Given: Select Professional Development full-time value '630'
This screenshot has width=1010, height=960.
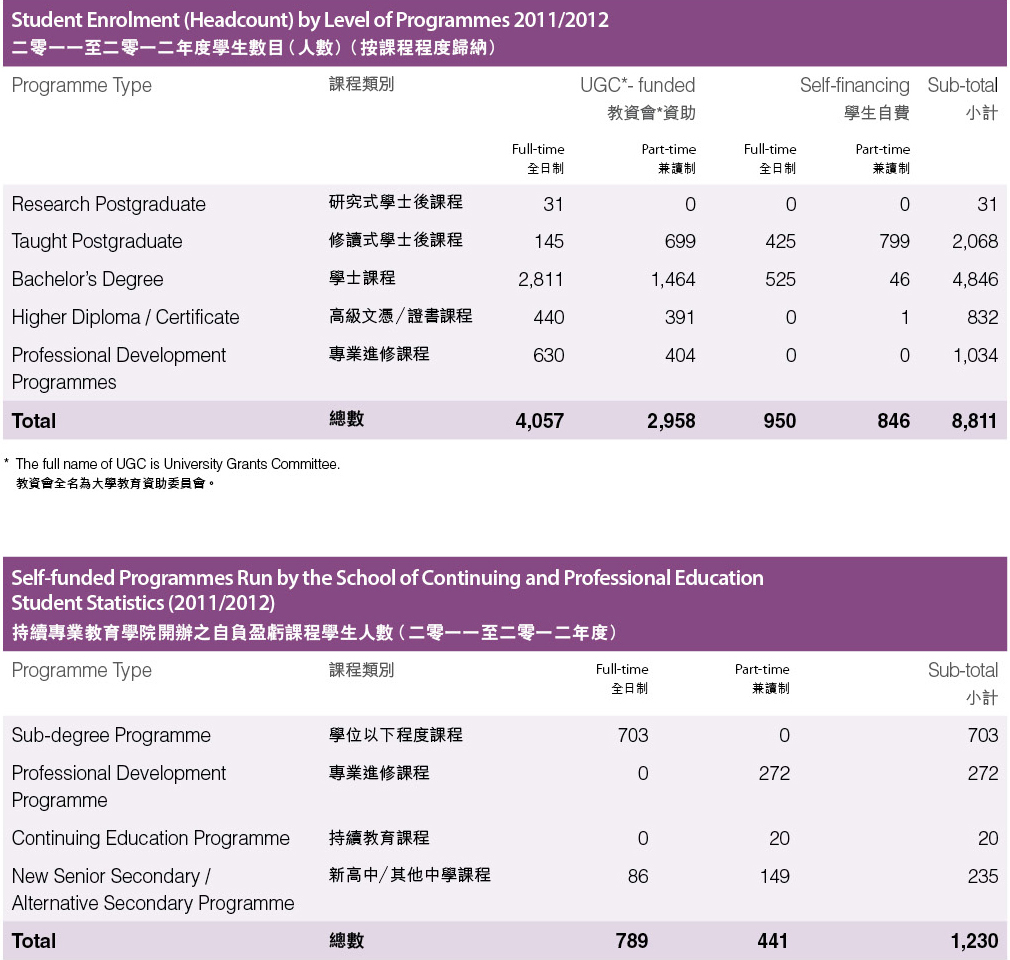Looking at the screenshot, I should point(549,356).
